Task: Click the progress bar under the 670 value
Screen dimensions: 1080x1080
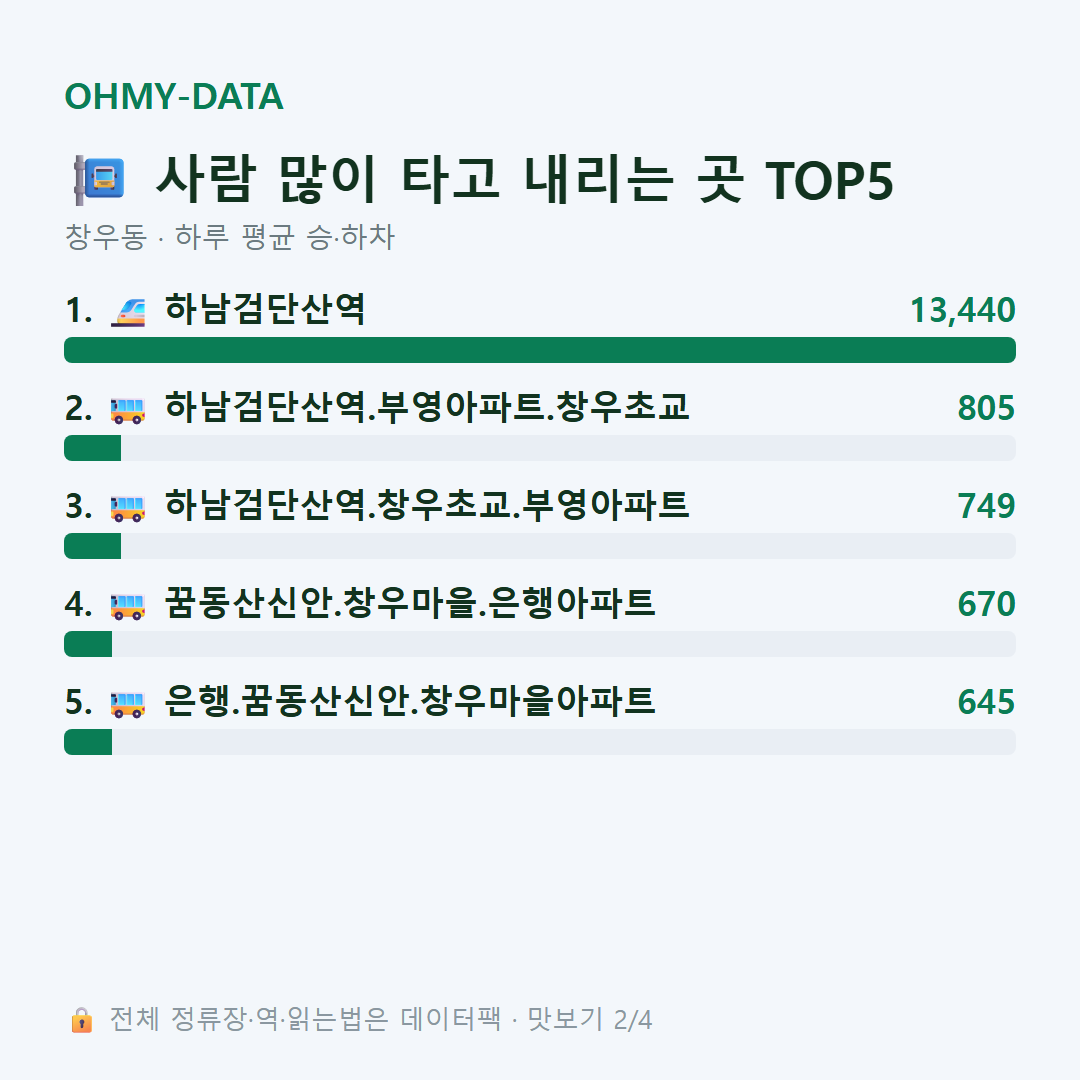Action: pos(540,644)
